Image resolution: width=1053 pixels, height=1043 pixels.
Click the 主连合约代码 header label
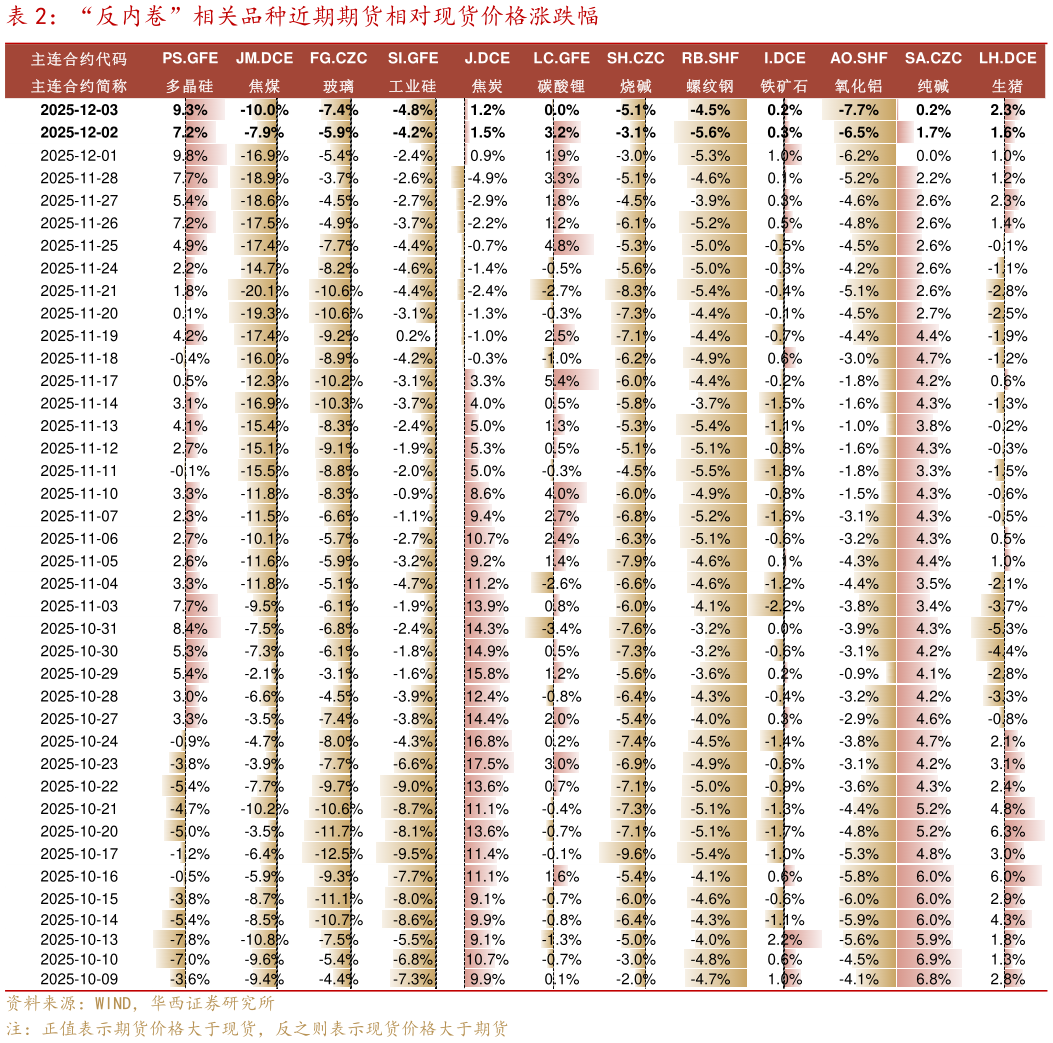pos(79,59)
